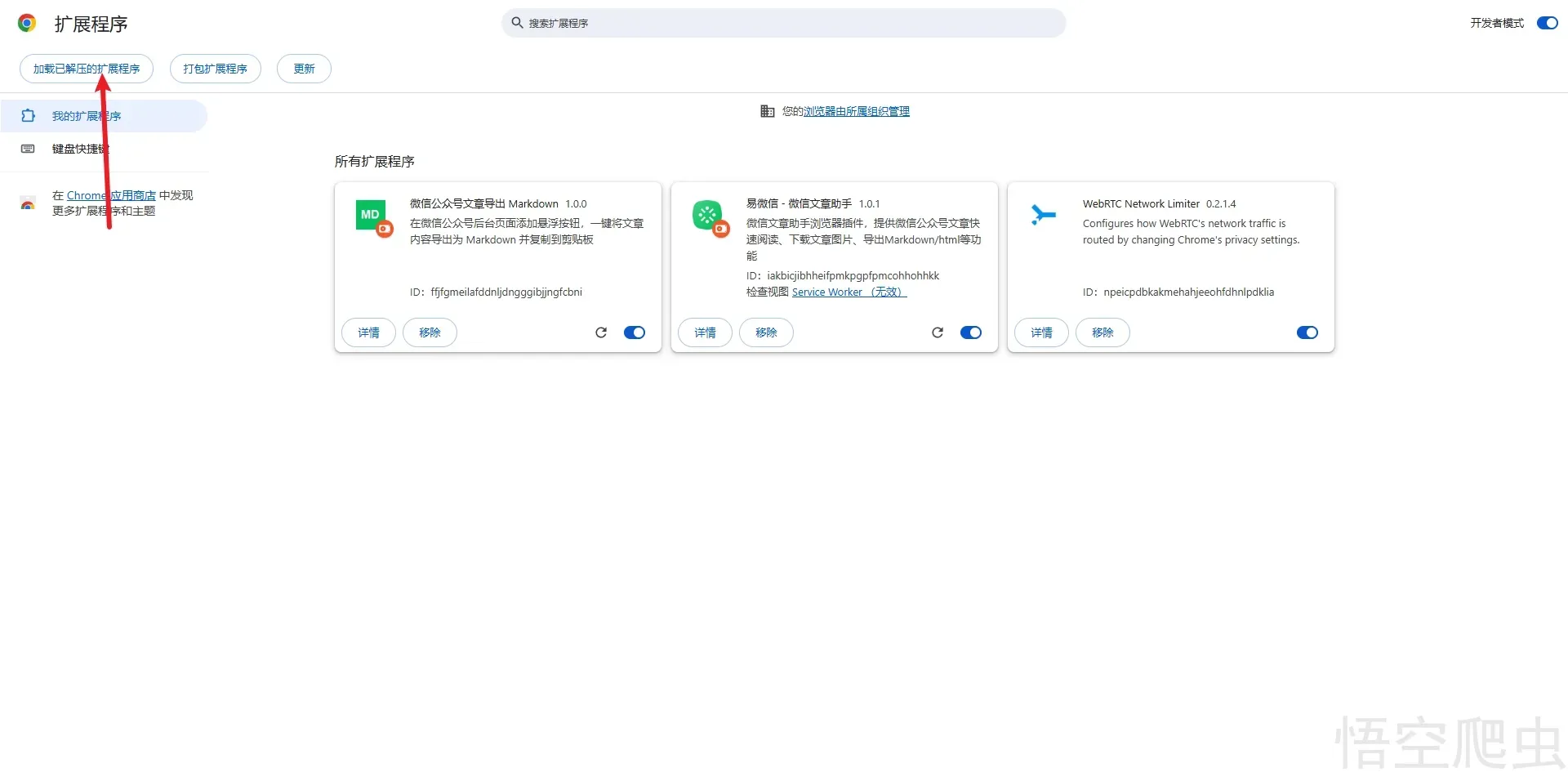
Task: Click the MD extension icon
Action: point(372,216)
